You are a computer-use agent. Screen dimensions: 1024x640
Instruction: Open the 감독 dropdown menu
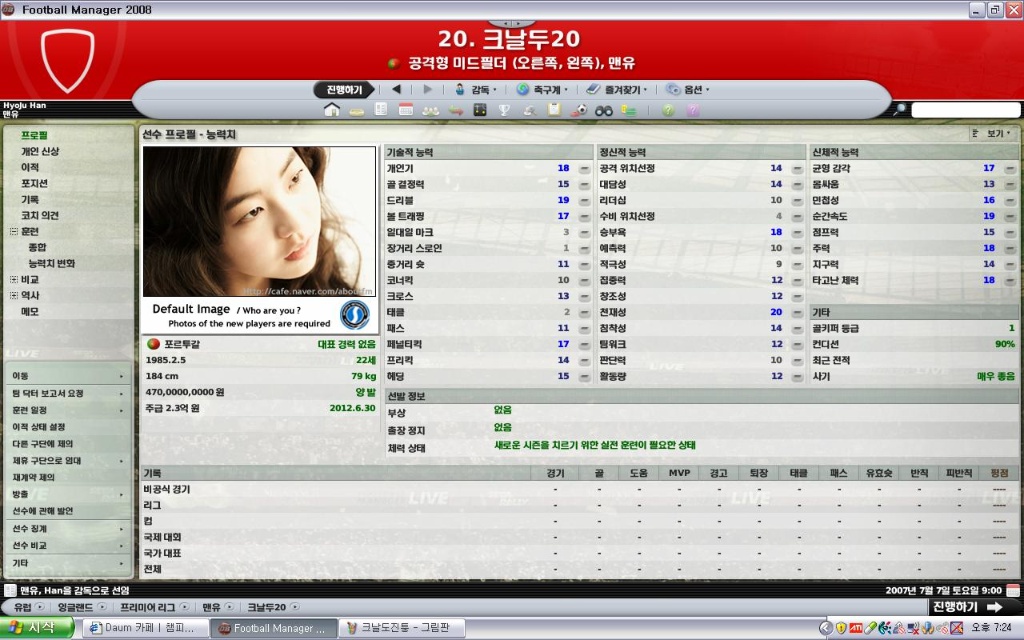[x=475, y=89]
